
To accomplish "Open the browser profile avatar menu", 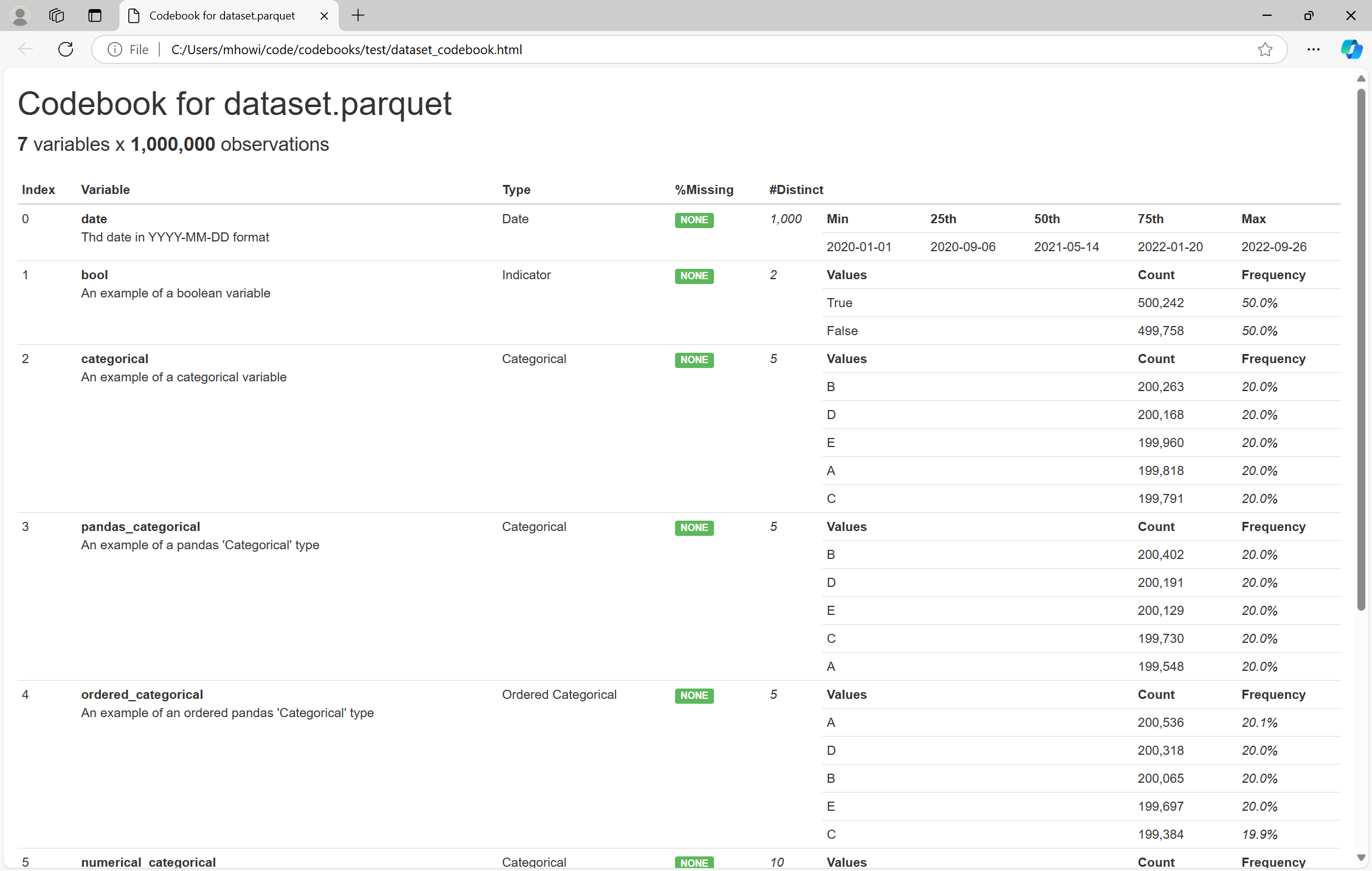I will 20,15.
